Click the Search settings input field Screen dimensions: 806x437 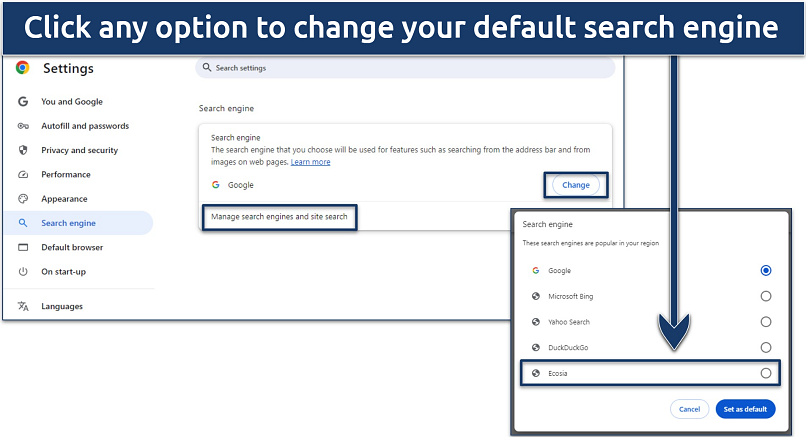coord(405,68)
